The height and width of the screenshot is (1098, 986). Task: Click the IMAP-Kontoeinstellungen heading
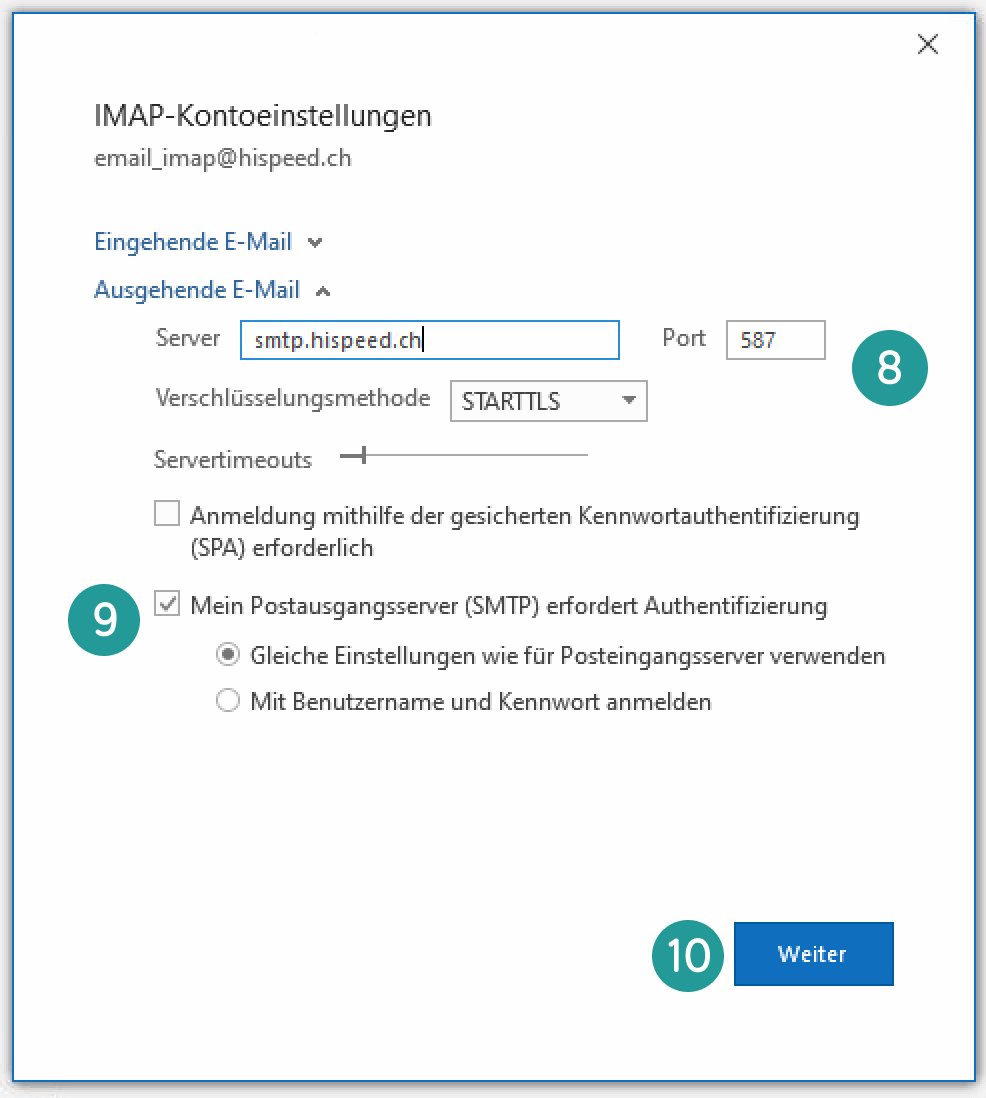click(263, 116)
